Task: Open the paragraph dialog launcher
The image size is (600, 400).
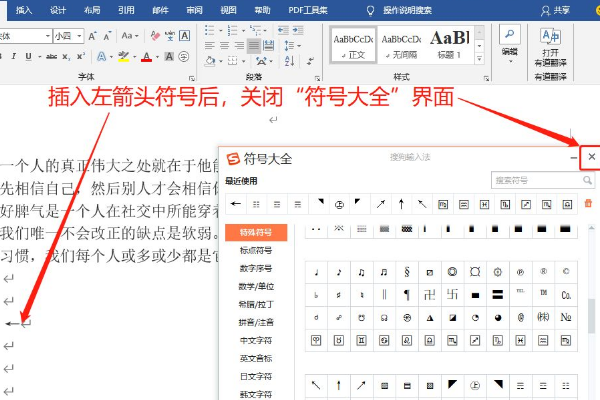Action: tap(317, 78)
